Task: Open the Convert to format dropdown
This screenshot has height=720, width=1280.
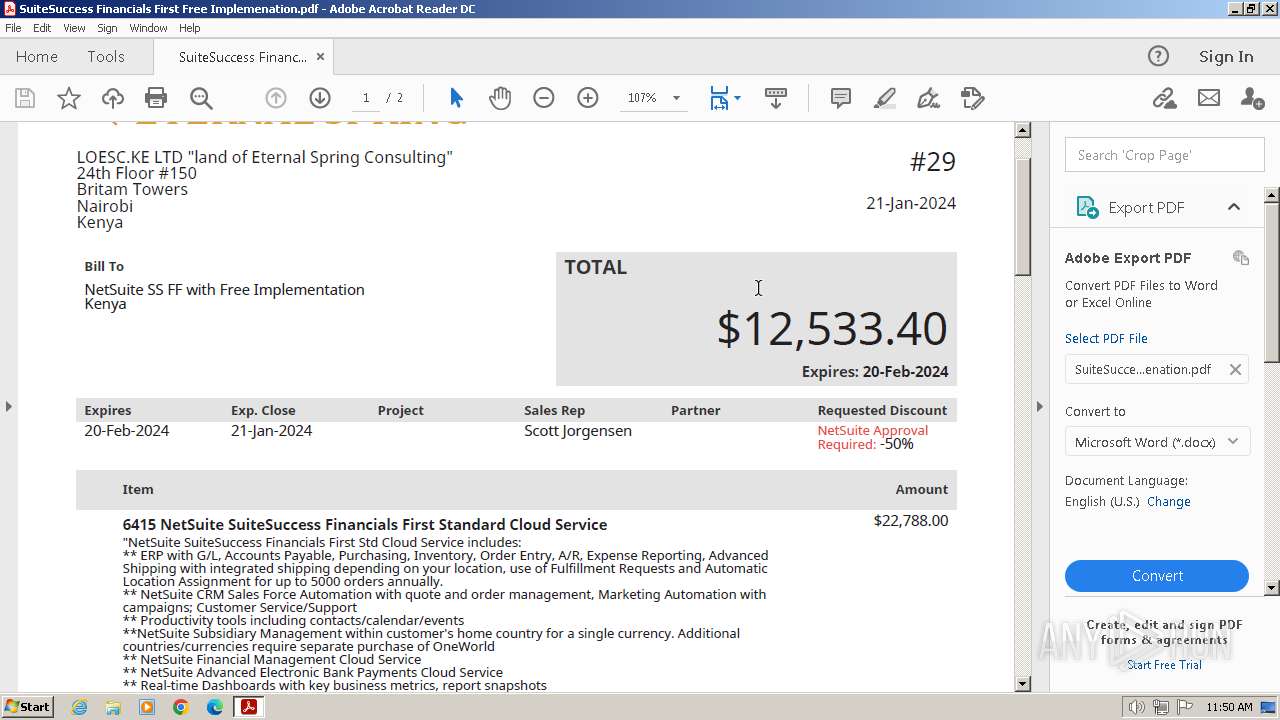Action: point(1157,442)
